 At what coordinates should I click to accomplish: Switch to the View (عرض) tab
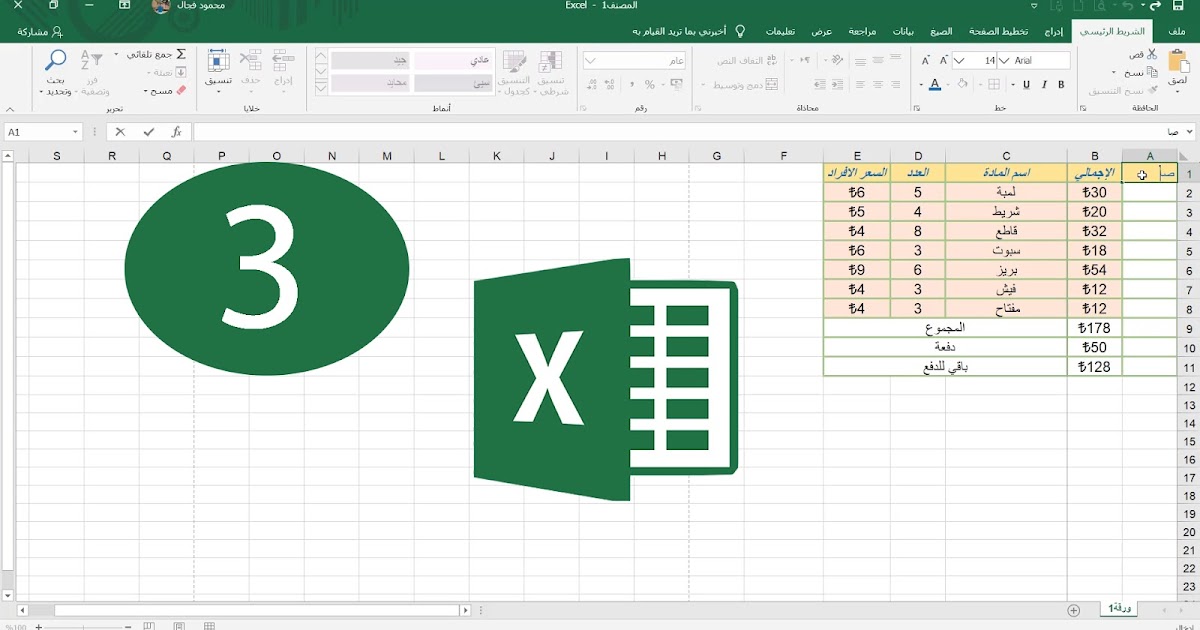(x=822, y=31)
